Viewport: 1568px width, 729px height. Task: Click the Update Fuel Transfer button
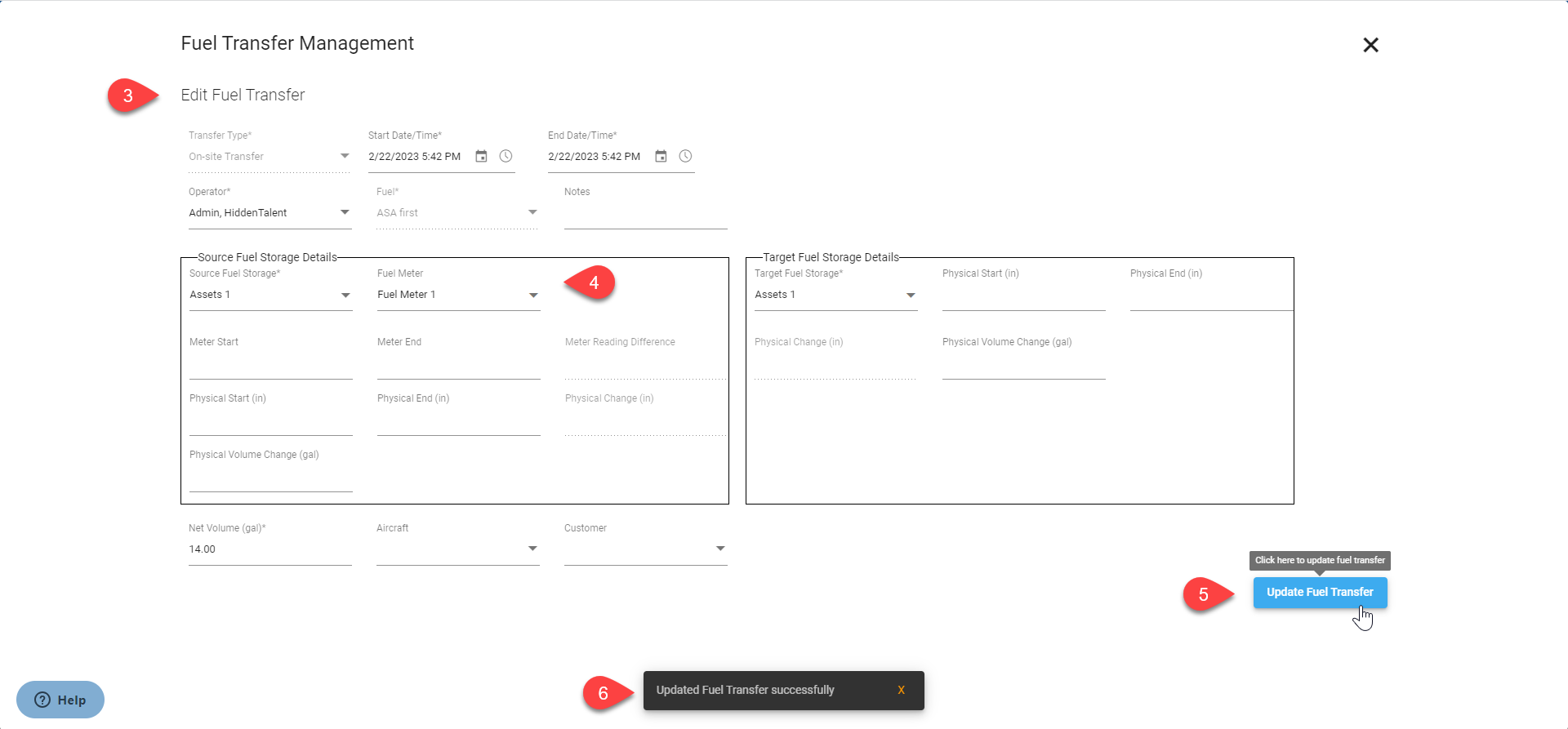click(1320, 592)
